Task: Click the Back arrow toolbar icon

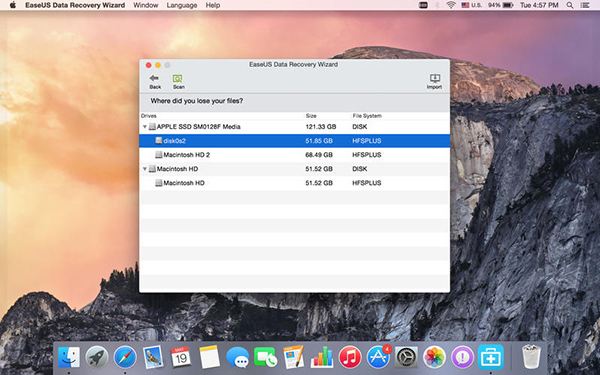Action: [x=155, y=78]
